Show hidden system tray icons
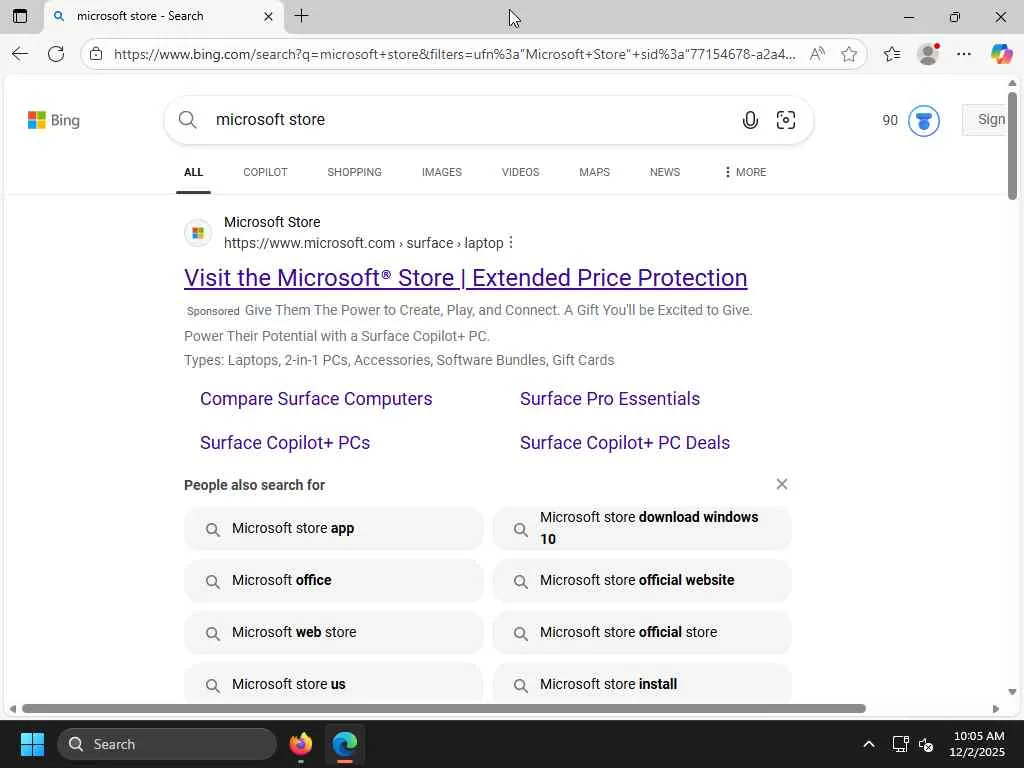Screen dimensions: 1024x768 (869, 744)
